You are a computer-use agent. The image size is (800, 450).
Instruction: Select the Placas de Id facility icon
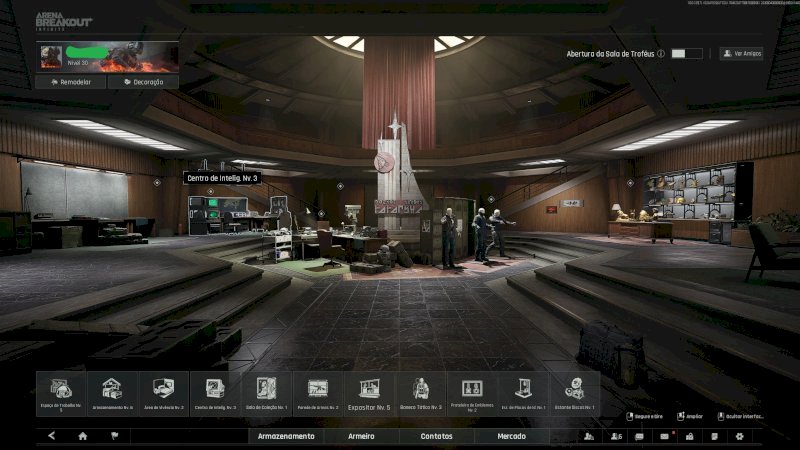pyautogui.click(x=523, y=394)
